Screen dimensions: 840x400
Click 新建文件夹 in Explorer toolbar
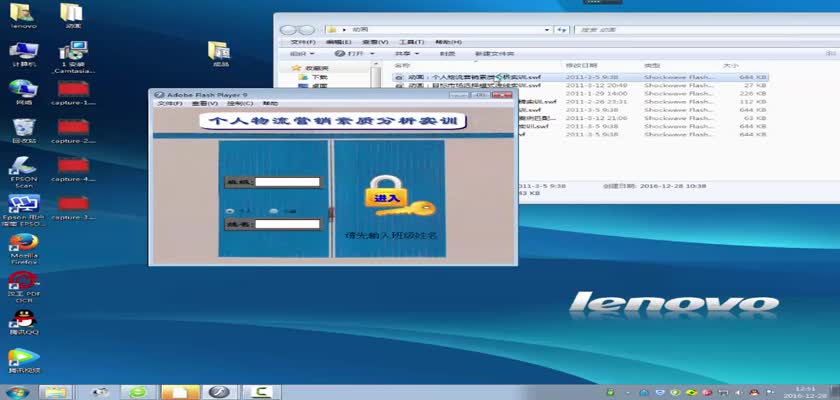494,54
